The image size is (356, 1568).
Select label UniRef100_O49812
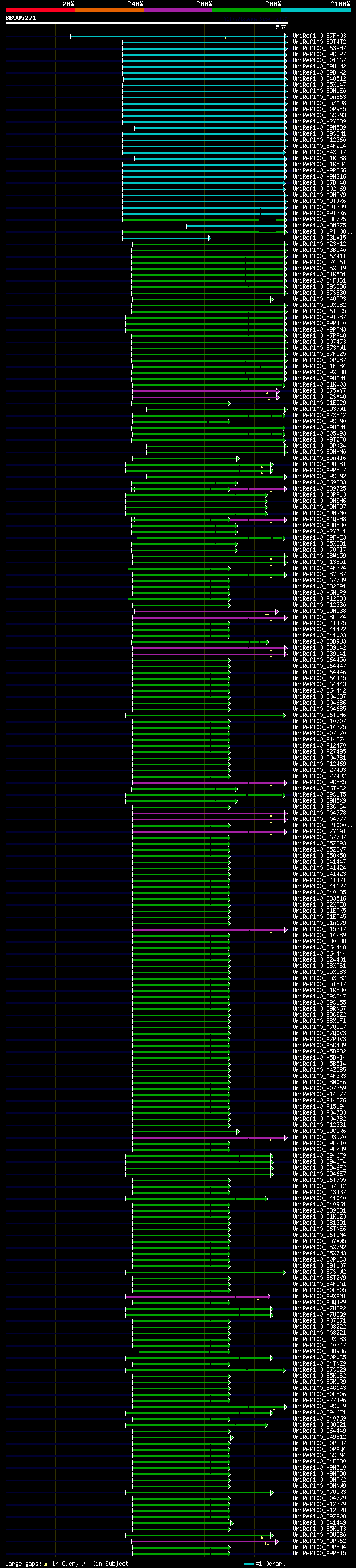pyautogui.click(x=319, y=1437)
